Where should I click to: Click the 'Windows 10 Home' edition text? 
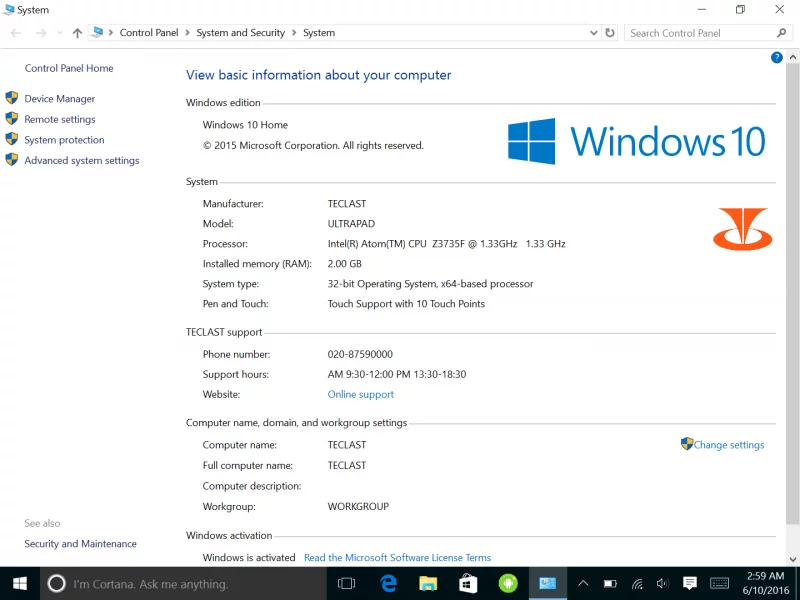click(x=245, y=125)
